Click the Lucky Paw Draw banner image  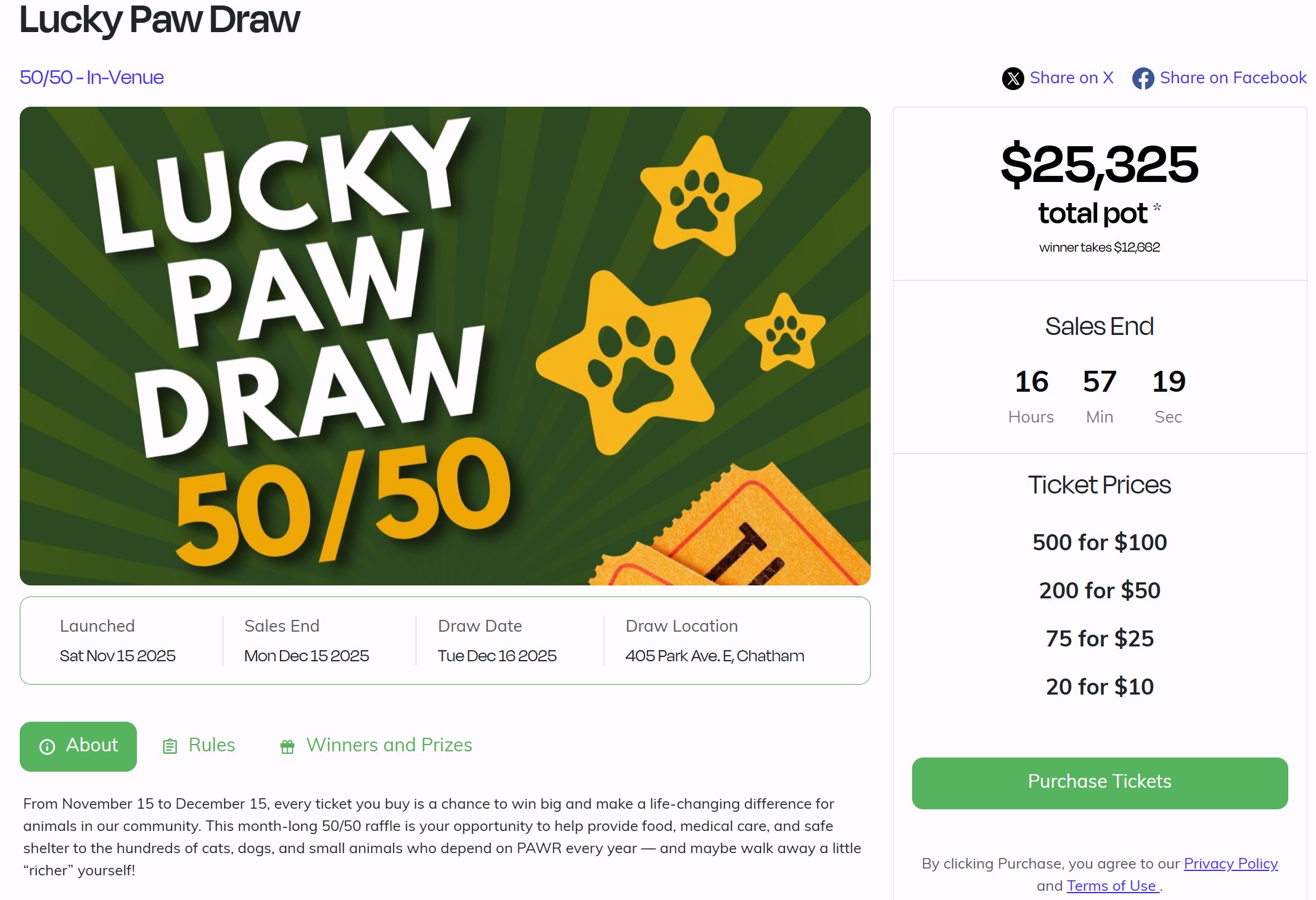[x=445, y=345]
